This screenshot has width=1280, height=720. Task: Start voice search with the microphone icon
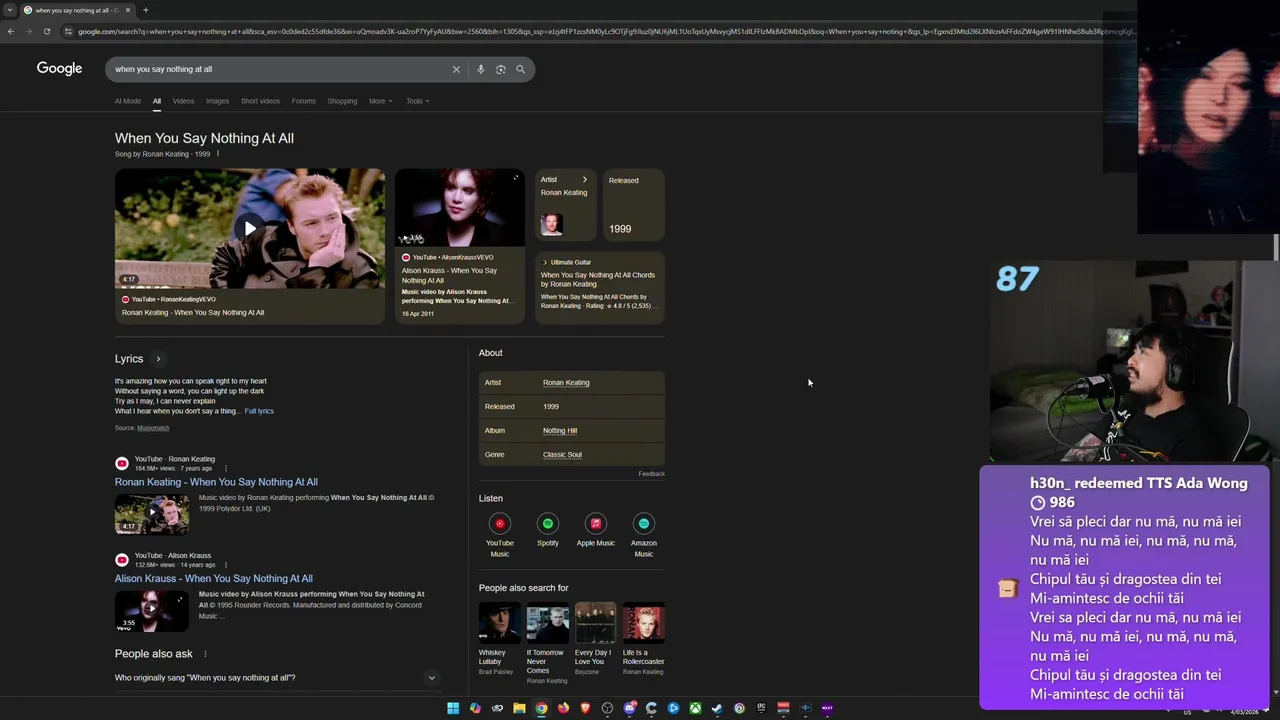pyautogui.click(x=481, y=69)
